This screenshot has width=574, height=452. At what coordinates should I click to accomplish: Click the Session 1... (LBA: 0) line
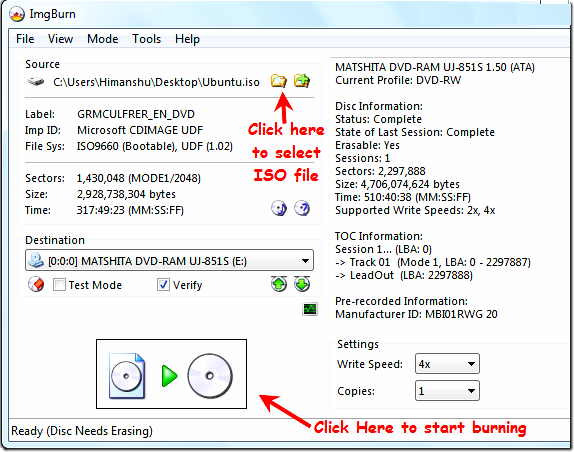click(383, 249)
